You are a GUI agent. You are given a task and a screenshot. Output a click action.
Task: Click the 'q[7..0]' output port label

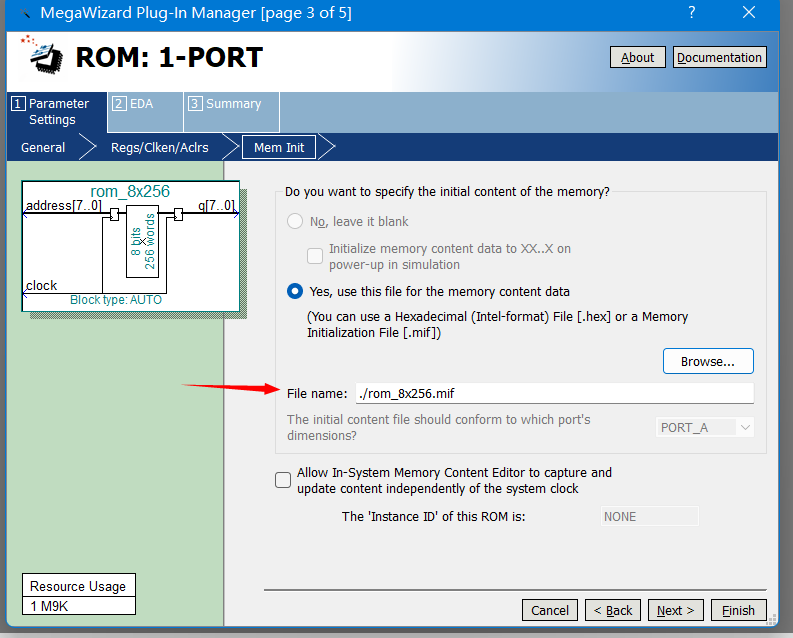pos(216,205)
